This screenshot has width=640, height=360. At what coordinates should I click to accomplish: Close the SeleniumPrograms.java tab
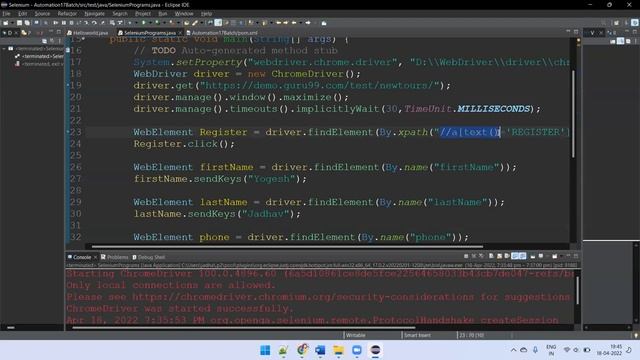180,33
